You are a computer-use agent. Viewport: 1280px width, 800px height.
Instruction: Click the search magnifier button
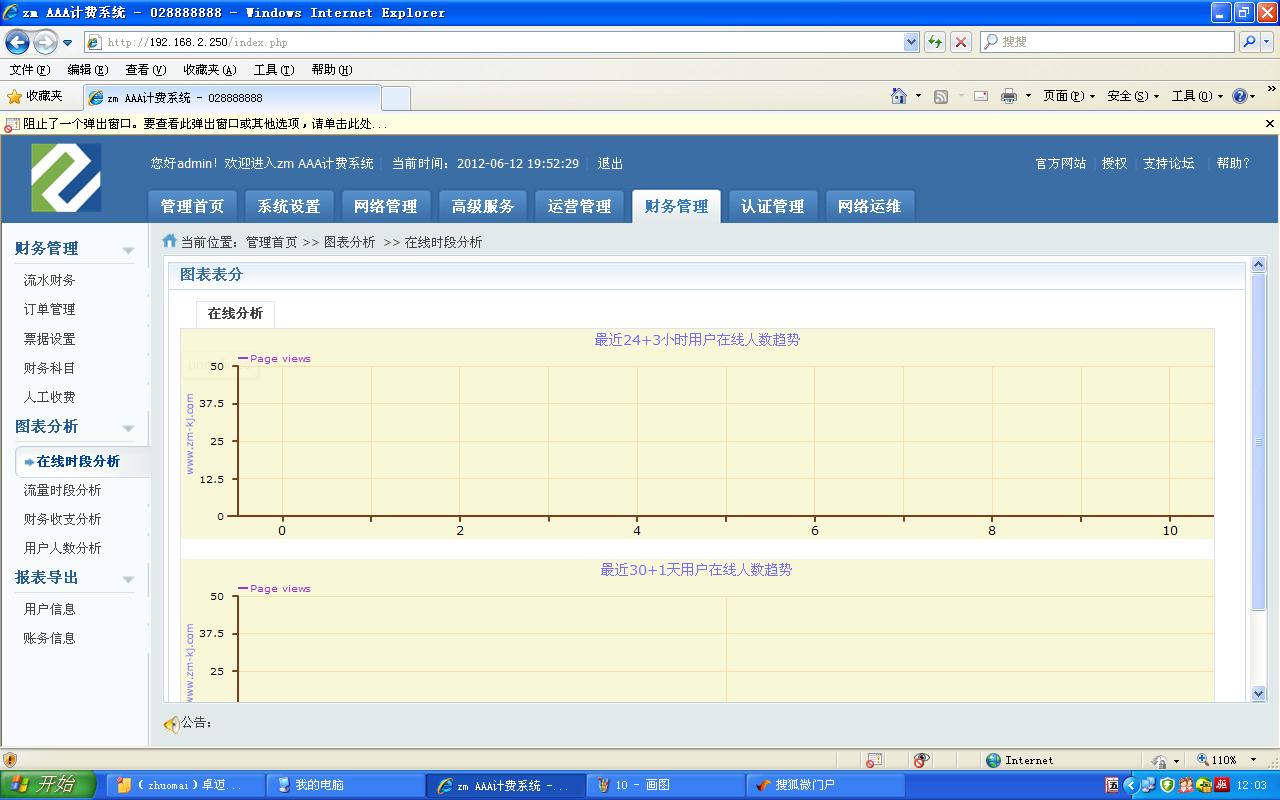pos(1249,42)
